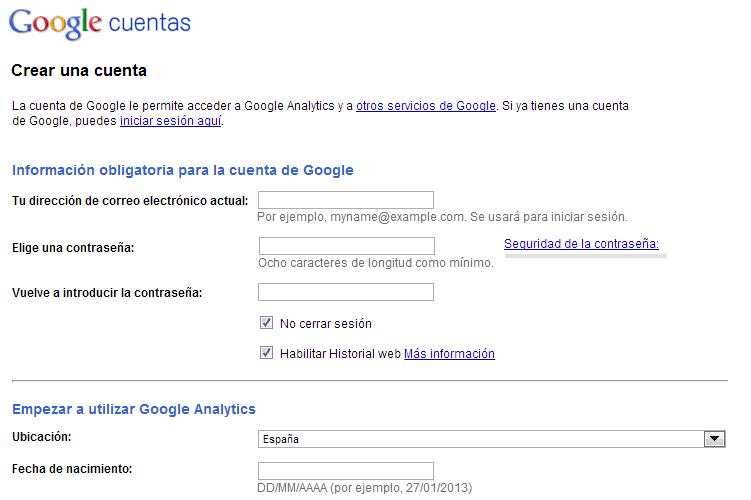Image resolution: width=751 pixels, height=500 pixels.
Task: Click the "Elige una contraseña" password field
Action: (346, 246)
